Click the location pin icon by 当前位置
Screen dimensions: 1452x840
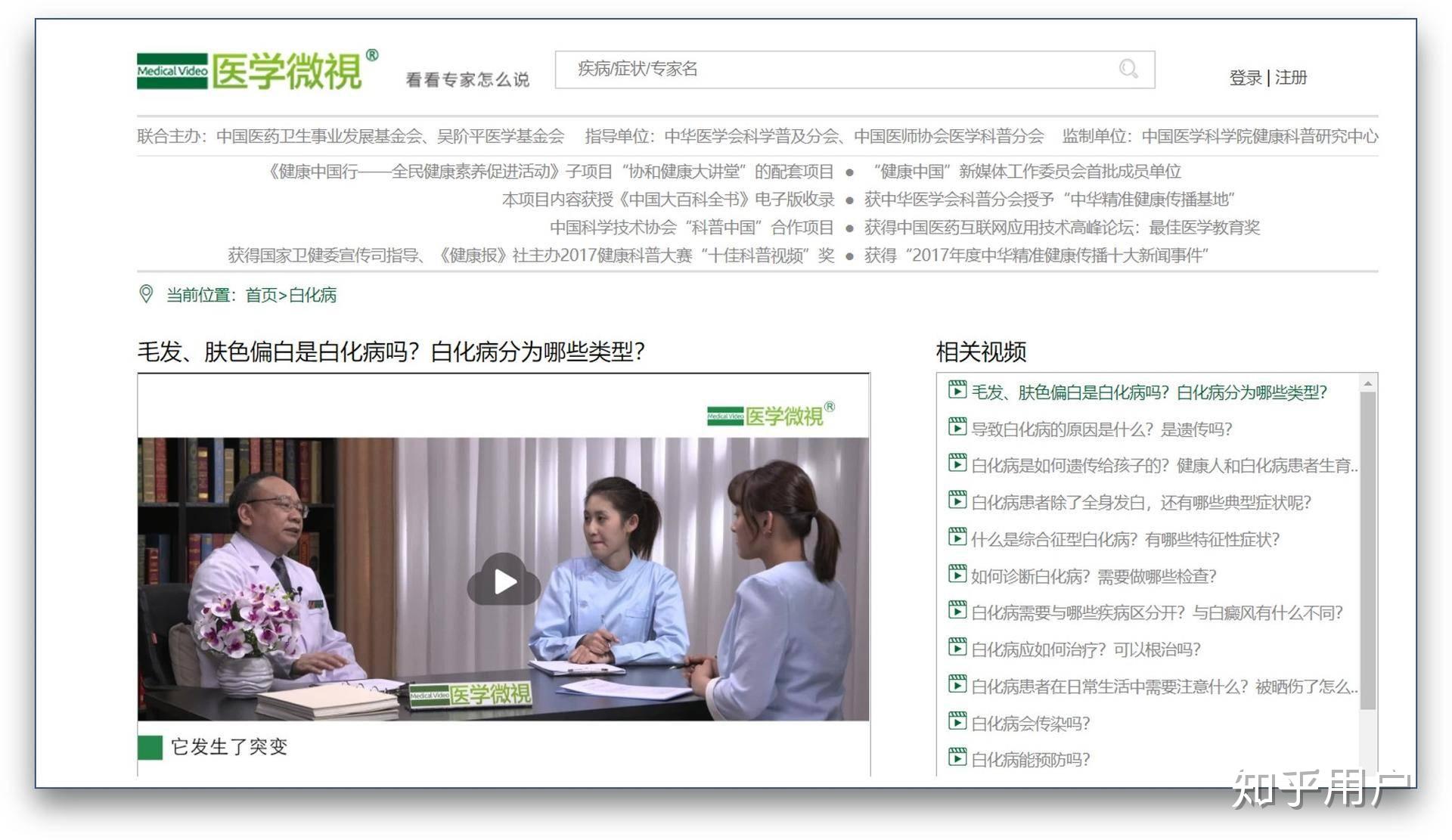point(147,294)
